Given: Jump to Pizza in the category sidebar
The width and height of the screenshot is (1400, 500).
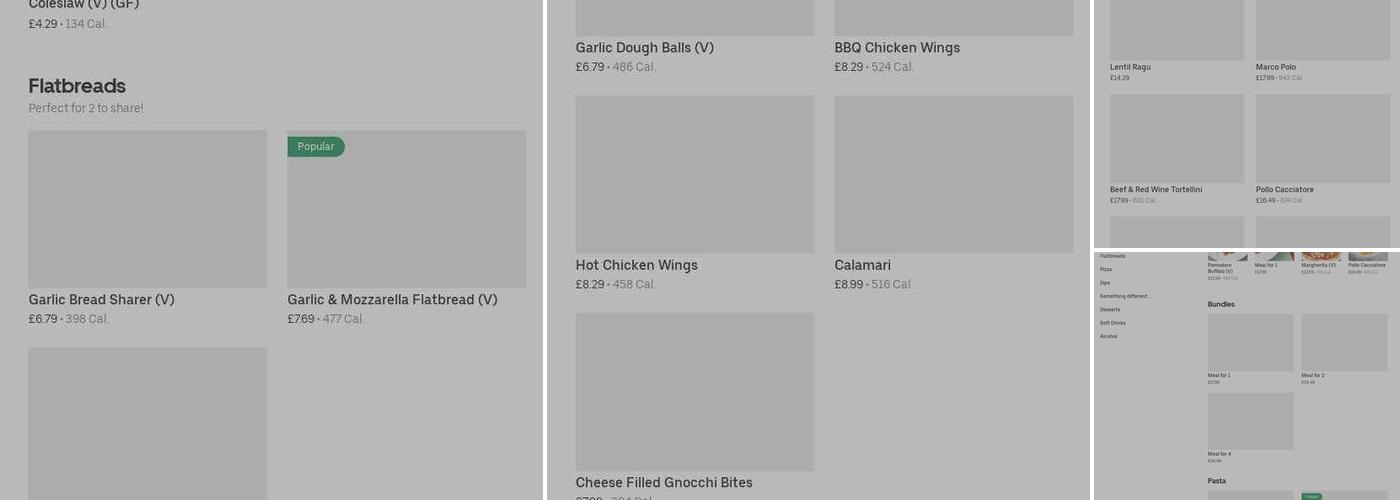Looking at the screenshot, I should point(1106,270).
